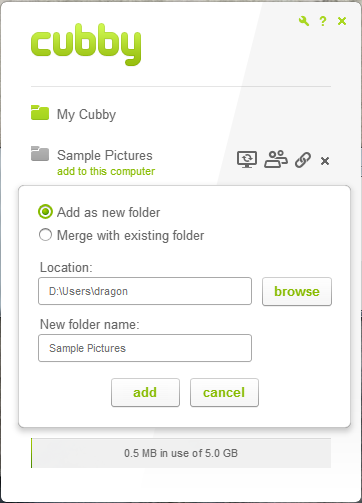This screenshot has width=362, height=503.
Task: Open help with the question mark icon
Action: (x=323, y=21)
